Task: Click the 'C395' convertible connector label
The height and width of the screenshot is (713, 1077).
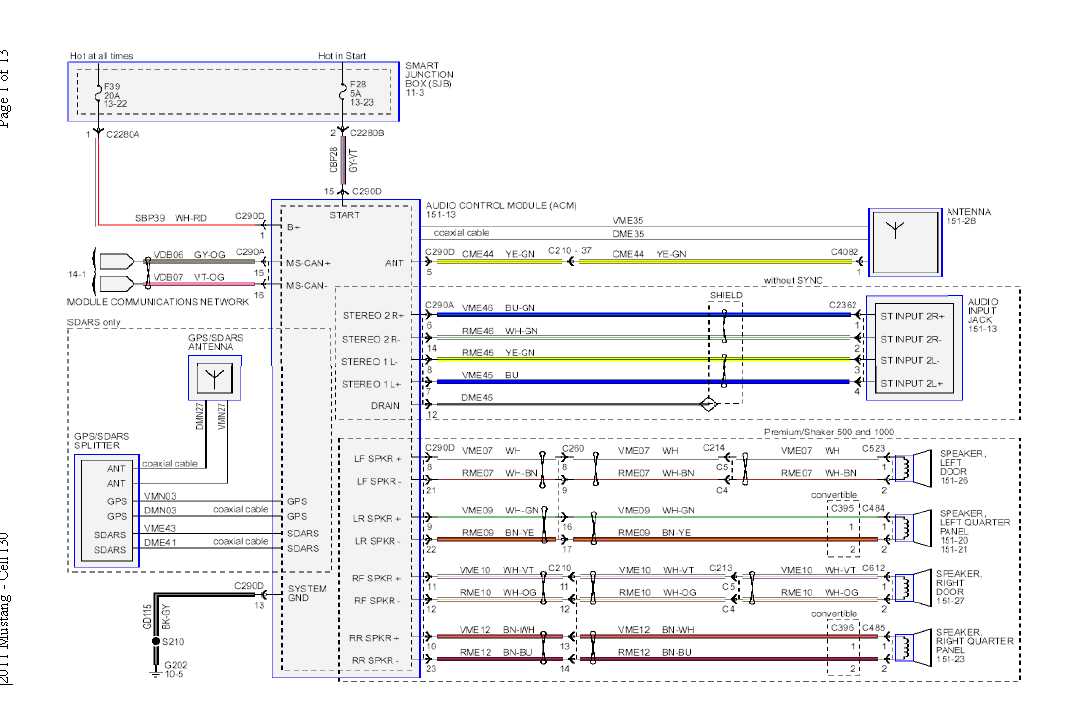Action: coord(842,508)
